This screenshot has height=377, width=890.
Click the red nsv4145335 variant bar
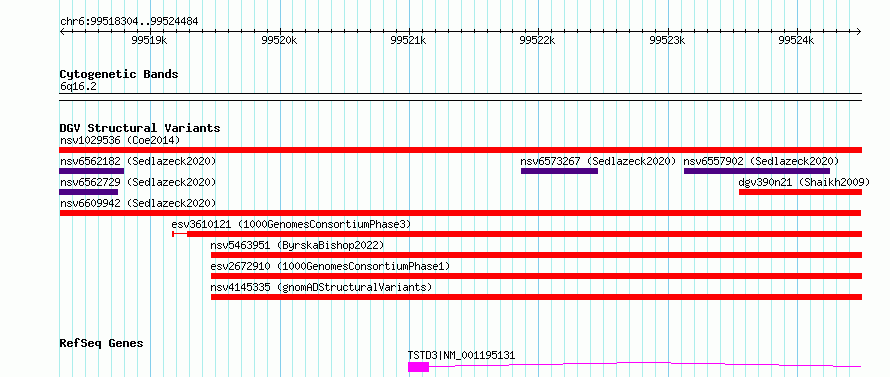tap(536, 297)
